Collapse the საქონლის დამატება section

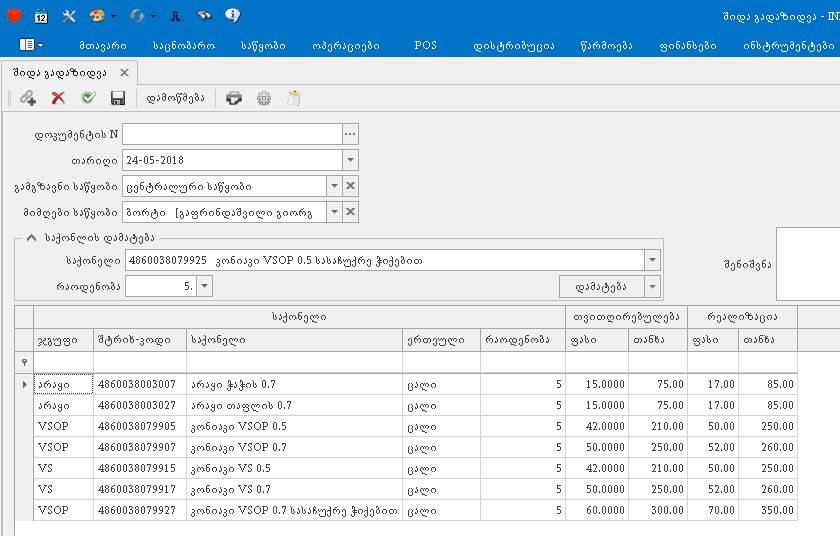pyautogui.click(x=32, y=238)
